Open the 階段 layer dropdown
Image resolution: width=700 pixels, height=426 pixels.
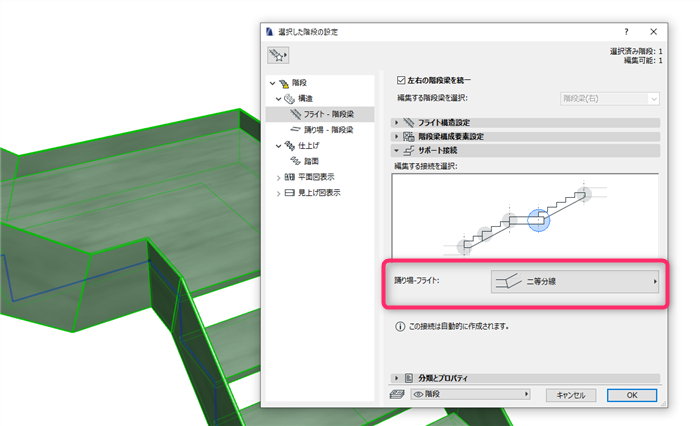(470, 394)
